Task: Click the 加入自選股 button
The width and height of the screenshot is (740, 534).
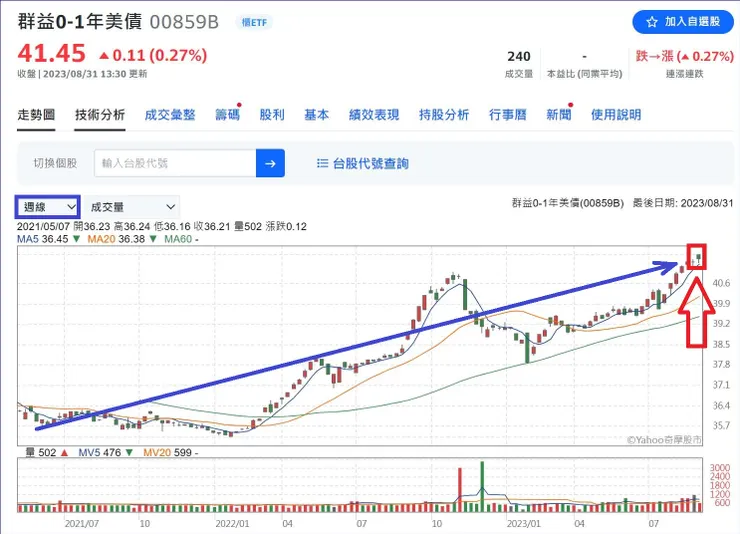Action: (683, 22)
